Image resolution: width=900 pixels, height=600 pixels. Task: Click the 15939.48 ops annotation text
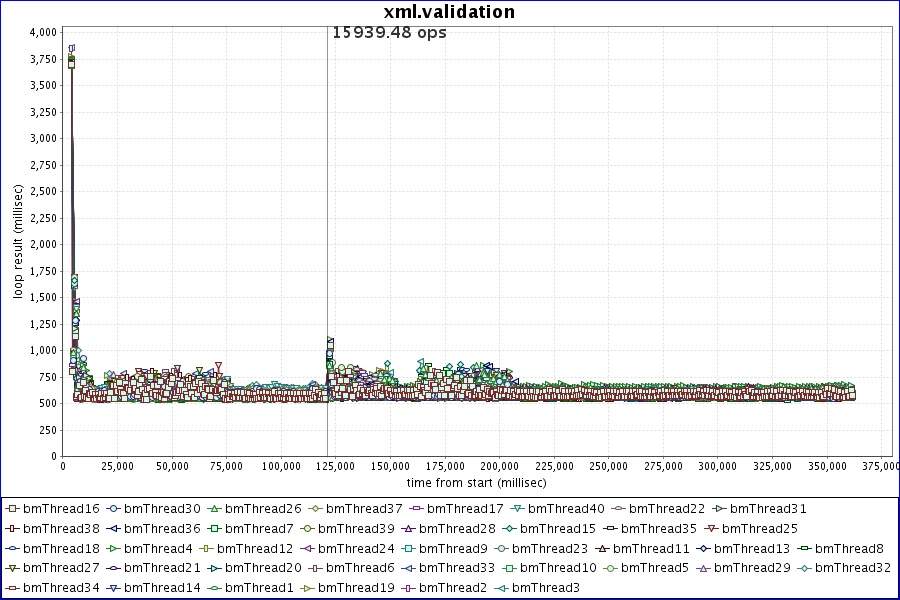point(389,32)
